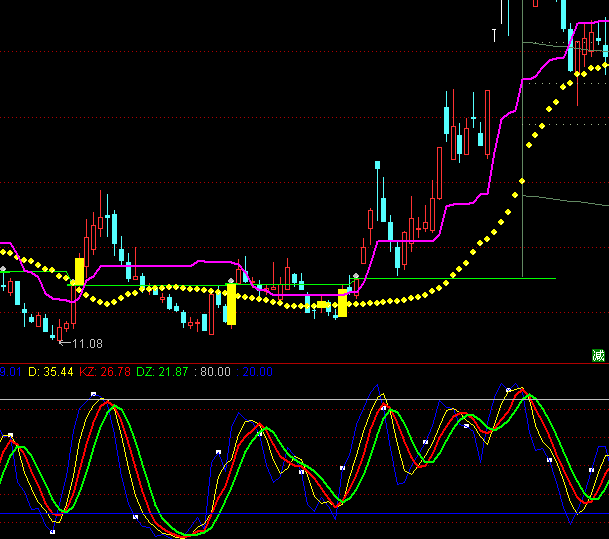Click the short yellow bar between the tall ones
The width and height of the screenshot is (609, 539).
click(x=323, y=306)
